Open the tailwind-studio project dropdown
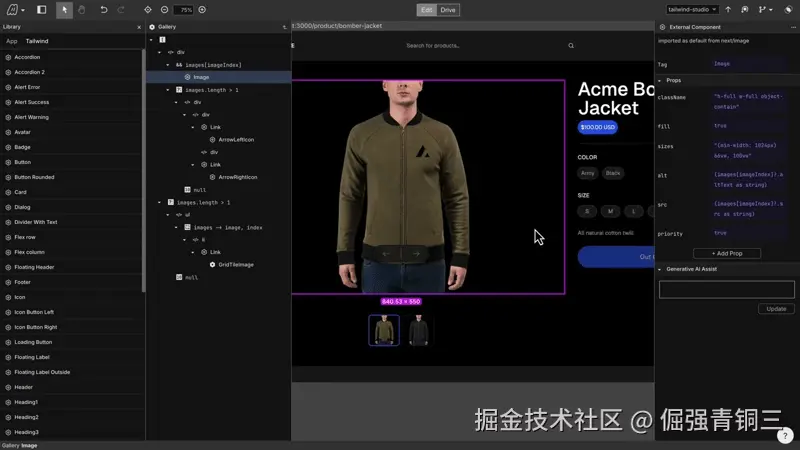This screenshot has width=800, height=450. coord(692,10)
